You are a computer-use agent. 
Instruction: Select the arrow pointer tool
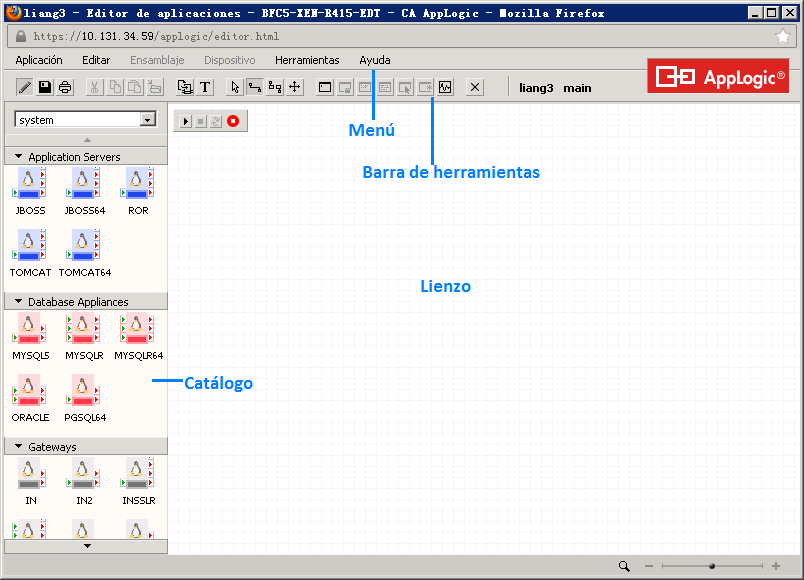(x=235, y=87)
